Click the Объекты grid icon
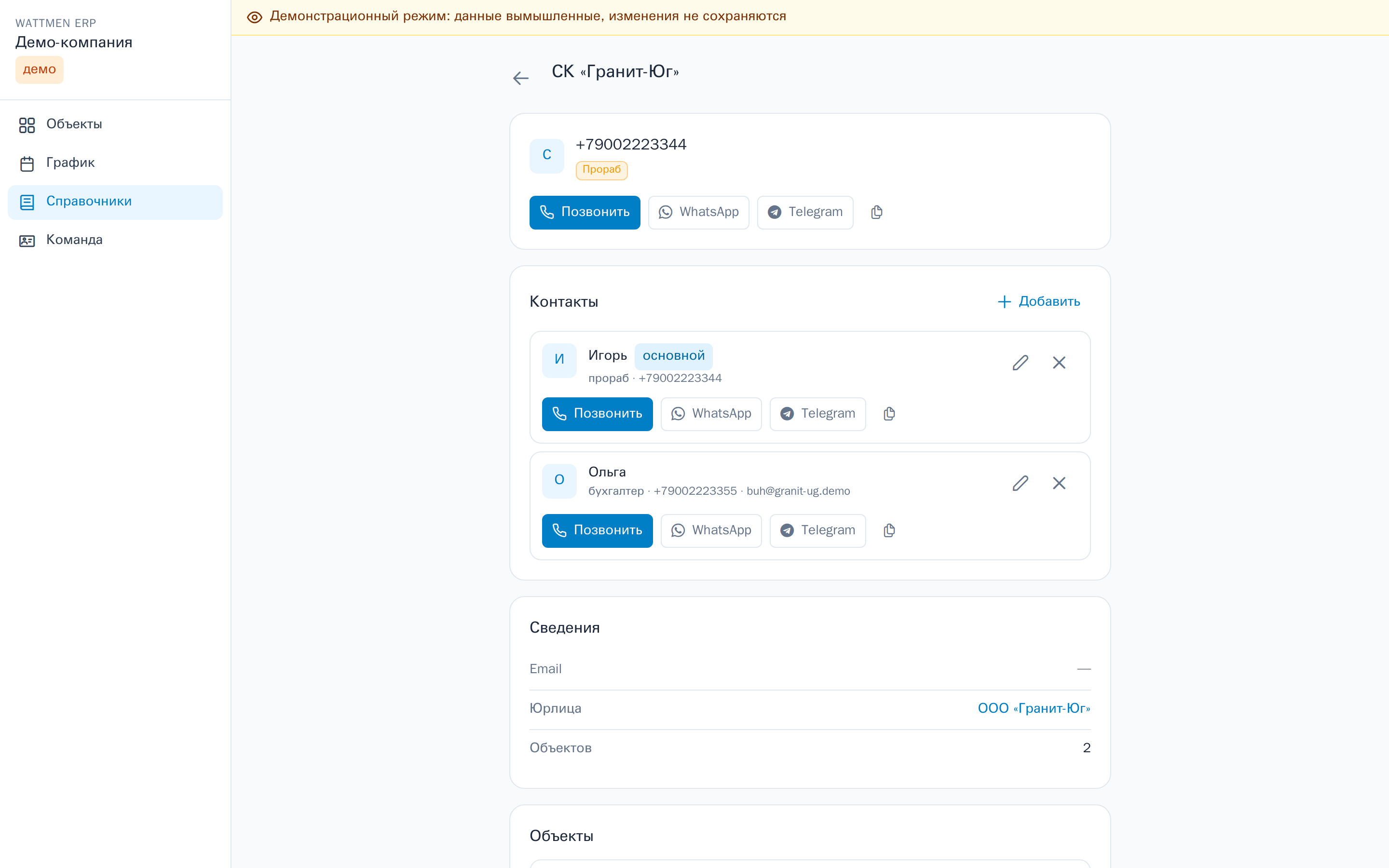Viewport: 1389px width, 868px height. [27, 125]
